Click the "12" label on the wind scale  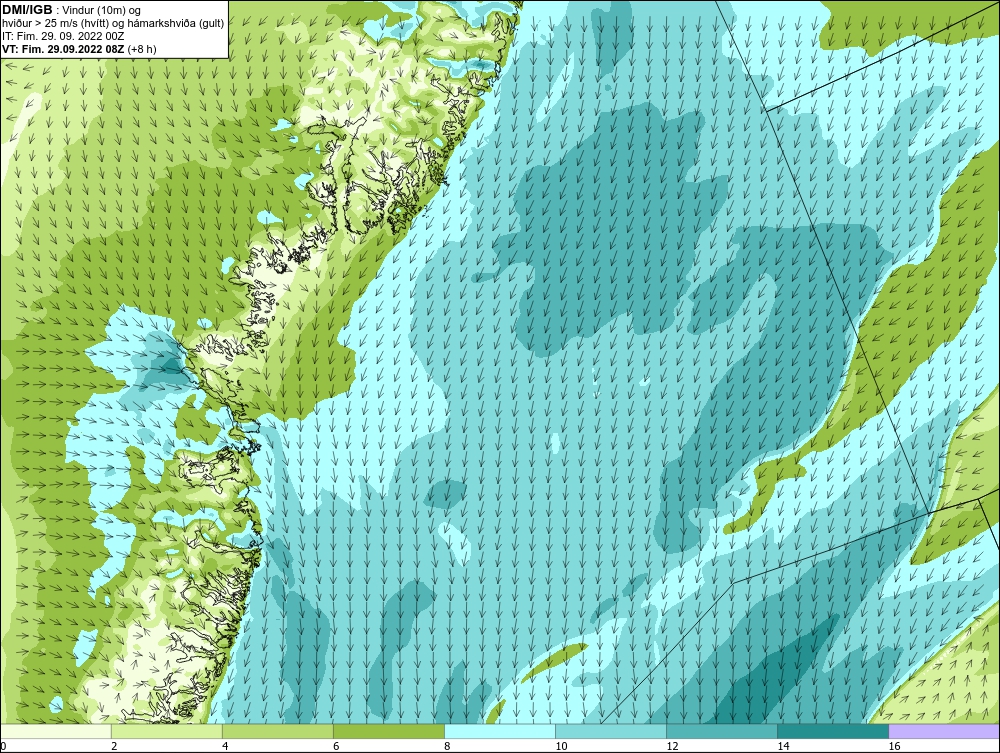672,747
